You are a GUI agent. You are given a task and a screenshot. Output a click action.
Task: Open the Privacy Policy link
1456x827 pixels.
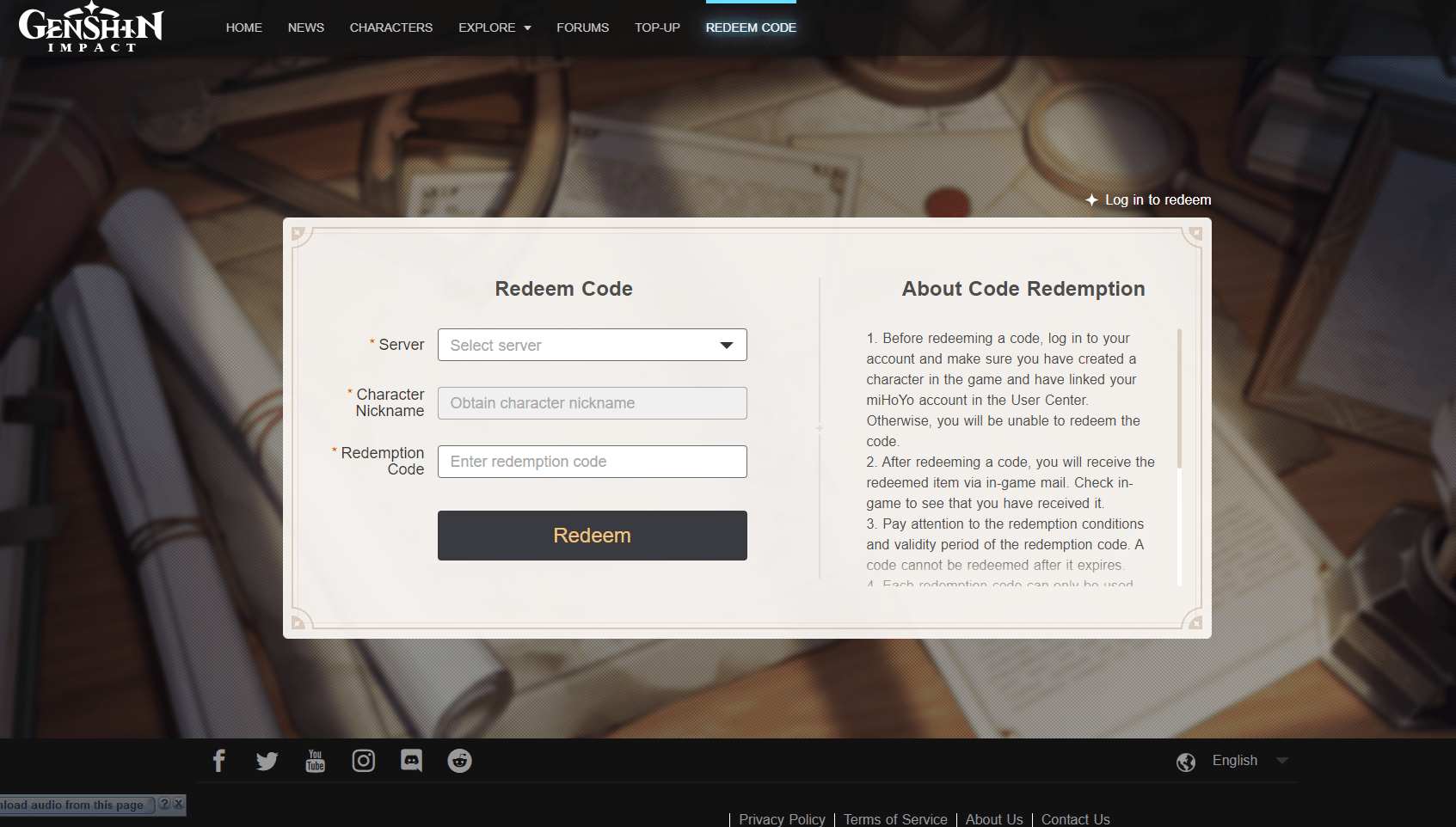click(x=782, y=819)
